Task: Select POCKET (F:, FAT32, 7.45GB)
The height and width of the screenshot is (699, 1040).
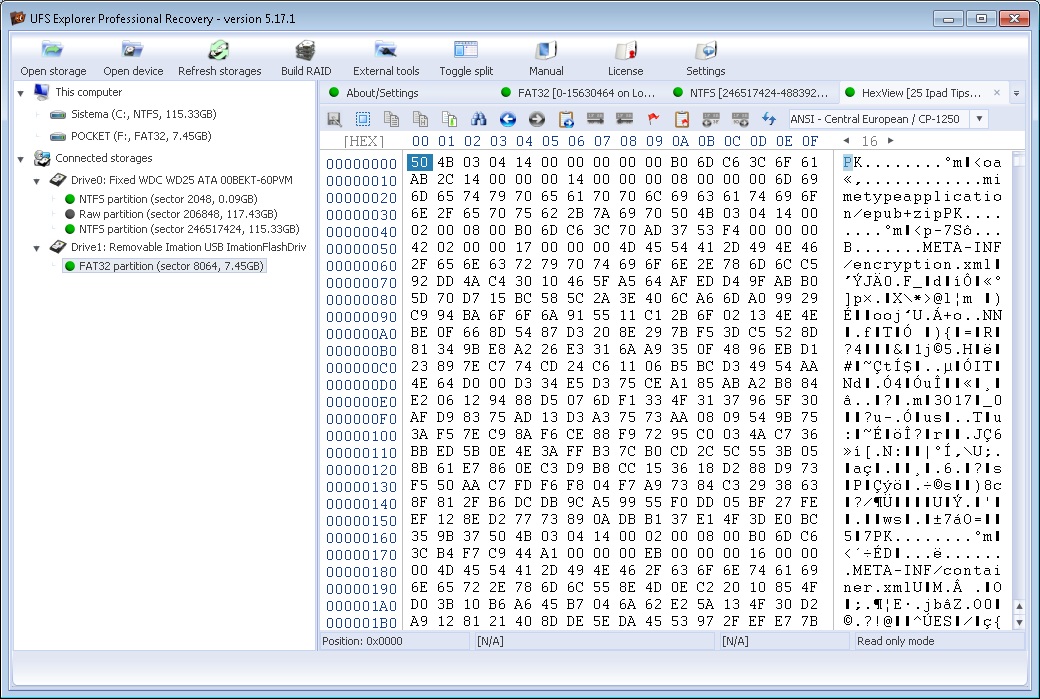Action: pos(141,136)
